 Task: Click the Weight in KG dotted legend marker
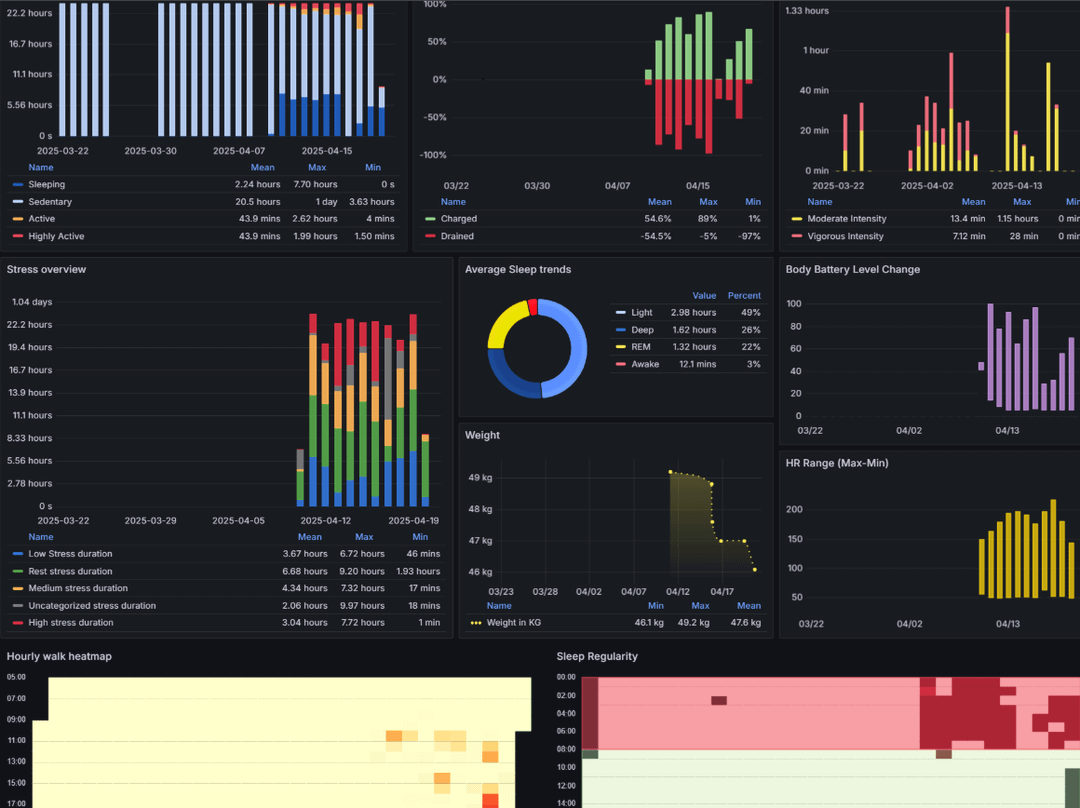point(476,623)
